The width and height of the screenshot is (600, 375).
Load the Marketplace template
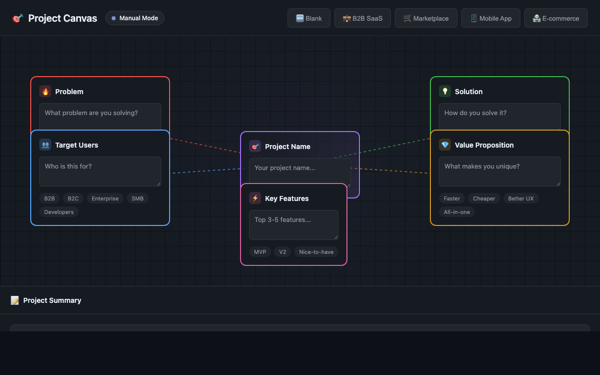click(x=426, y=18)
